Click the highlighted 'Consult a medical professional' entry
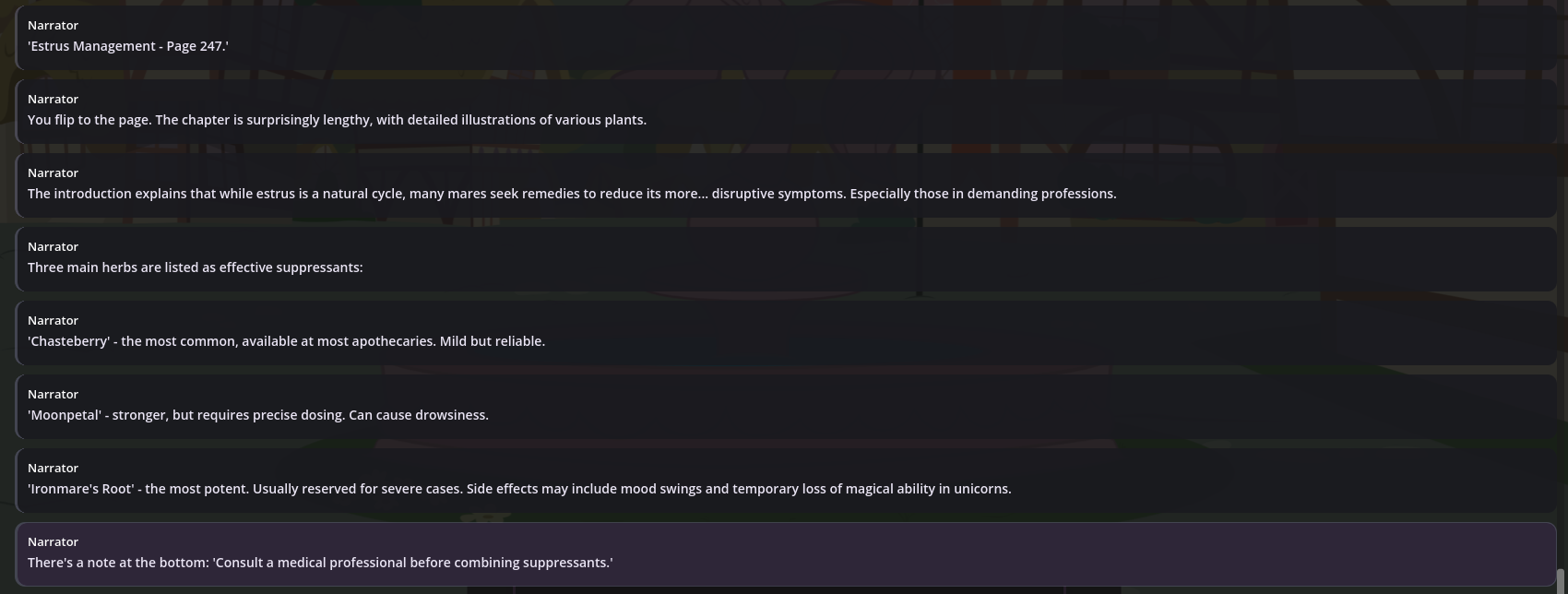 [786, 553]
